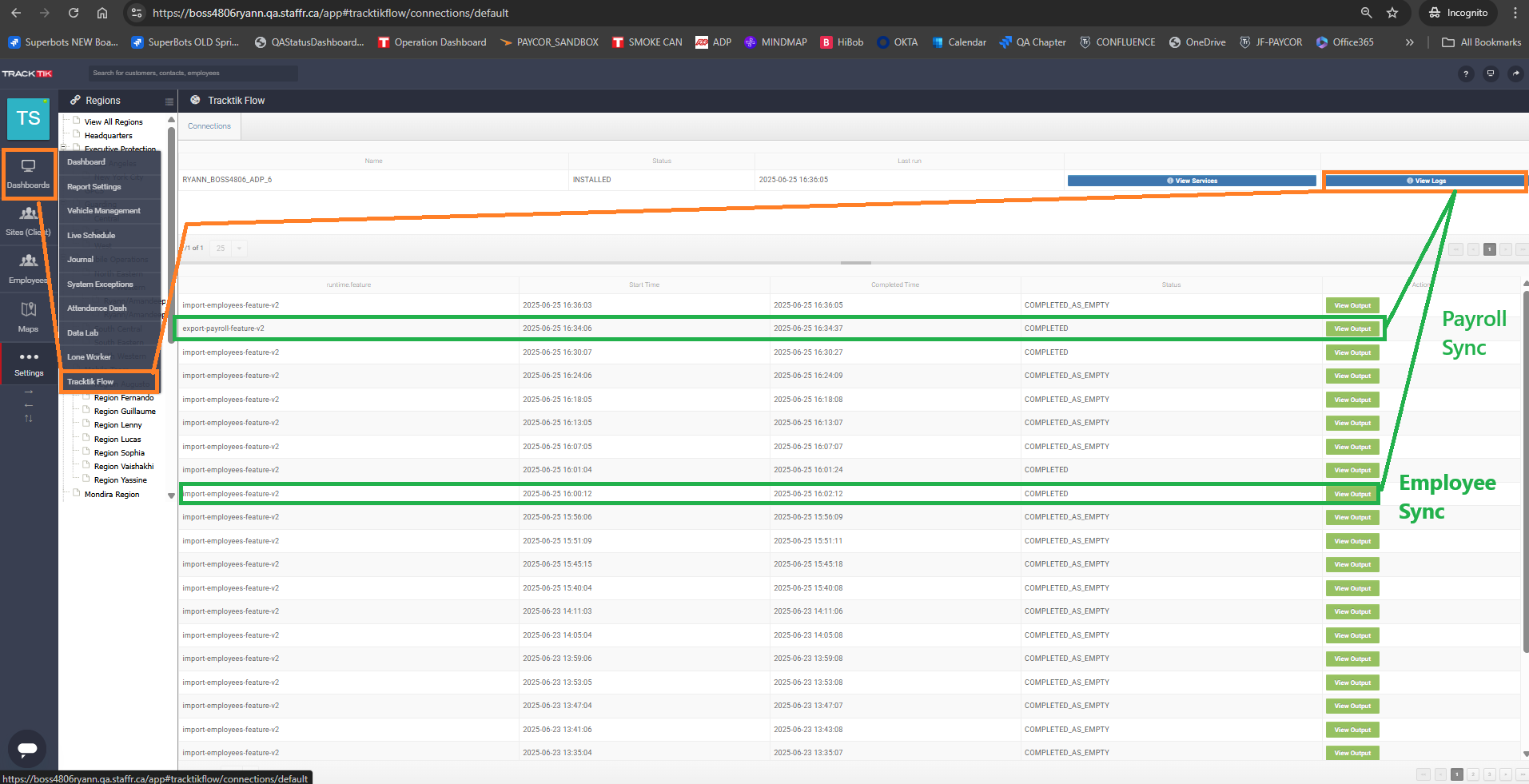
Task: Go to the browser home page
Action: point(102,13)
